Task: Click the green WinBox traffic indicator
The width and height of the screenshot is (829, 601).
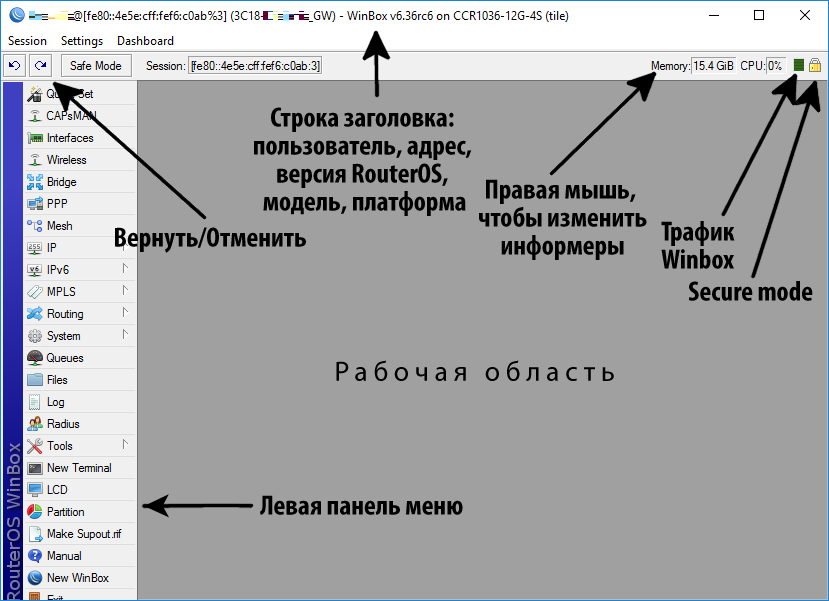Action: tap(798, 66)
